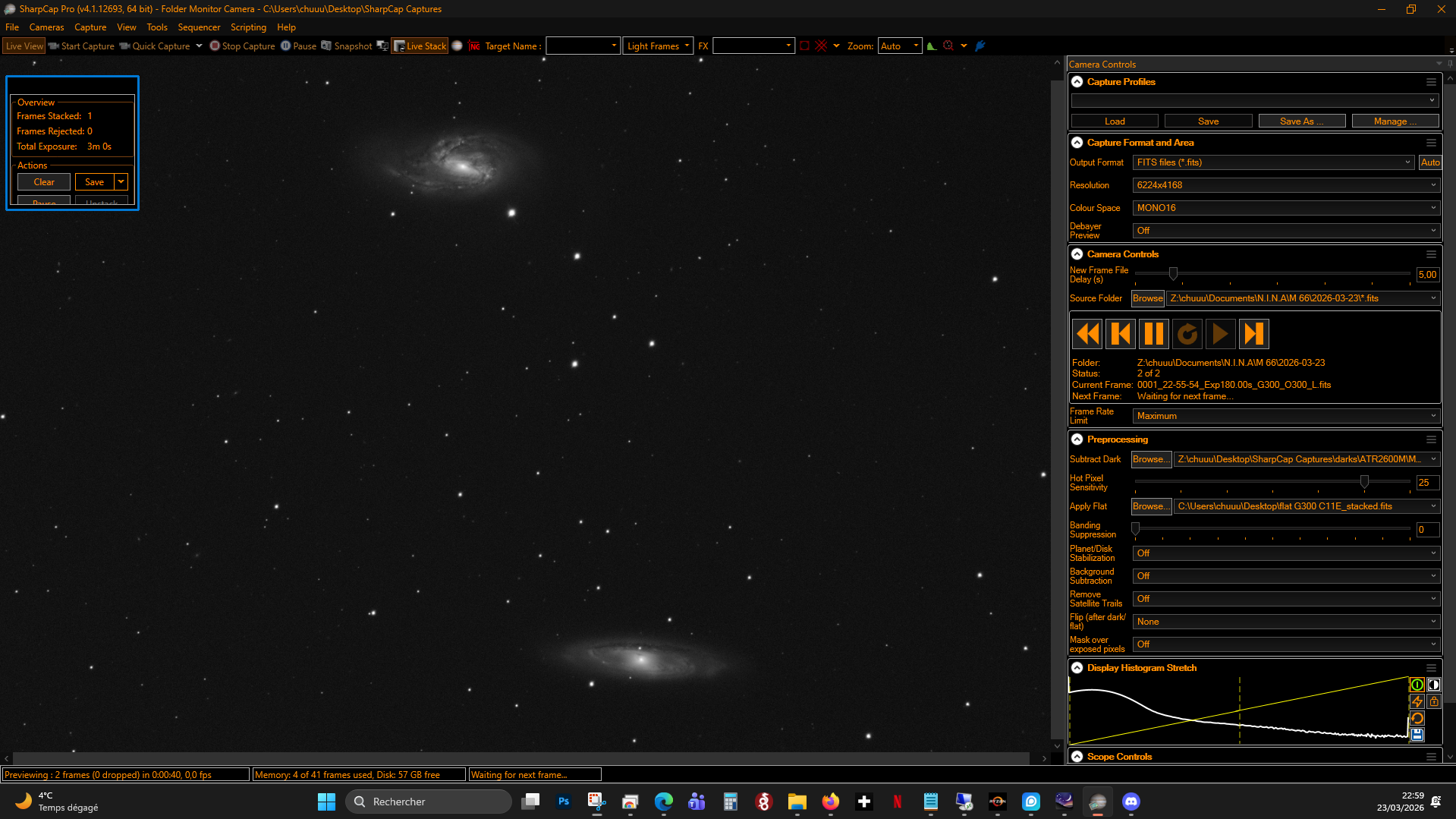Toggle the green histogram stretch enable button
Screen dimensions: 1456x819
[x=1417, y=685]
